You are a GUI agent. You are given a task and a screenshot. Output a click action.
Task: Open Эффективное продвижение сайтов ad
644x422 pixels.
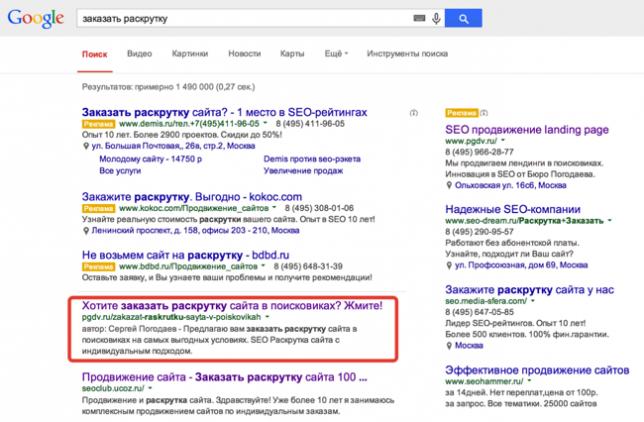pos(537,370)
